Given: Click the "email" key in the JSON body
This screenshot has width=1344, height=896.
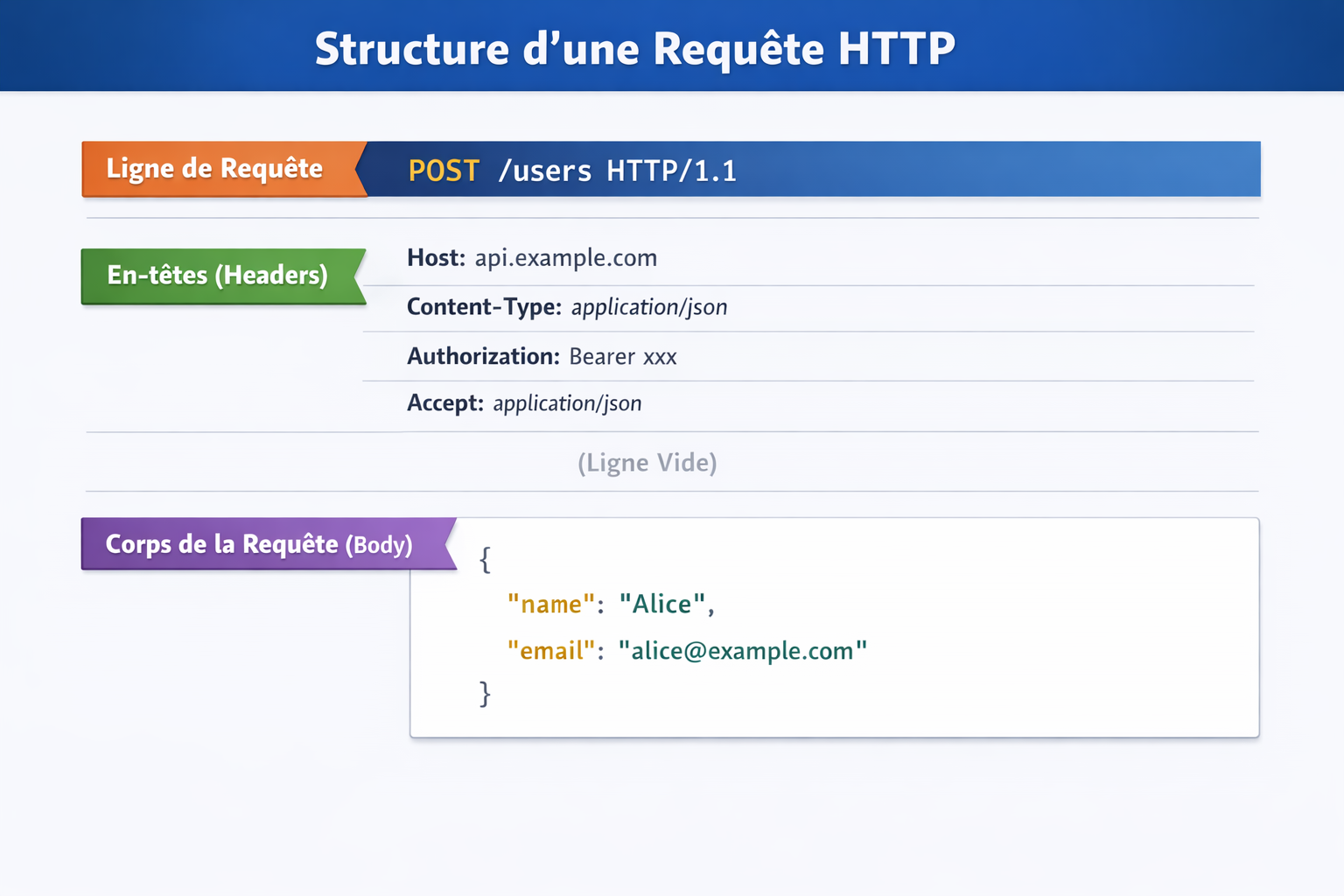Looking at the screenshot, I should tap(551, 651).
